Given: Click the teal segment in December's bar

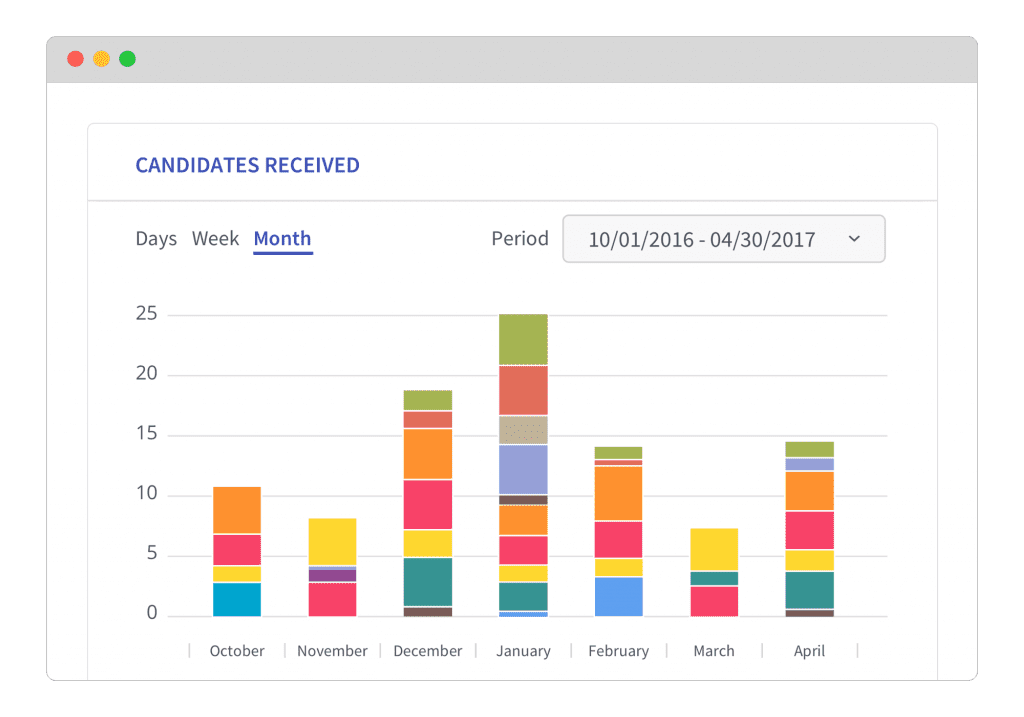Looking at the screenshot, I should pos(427,581).
